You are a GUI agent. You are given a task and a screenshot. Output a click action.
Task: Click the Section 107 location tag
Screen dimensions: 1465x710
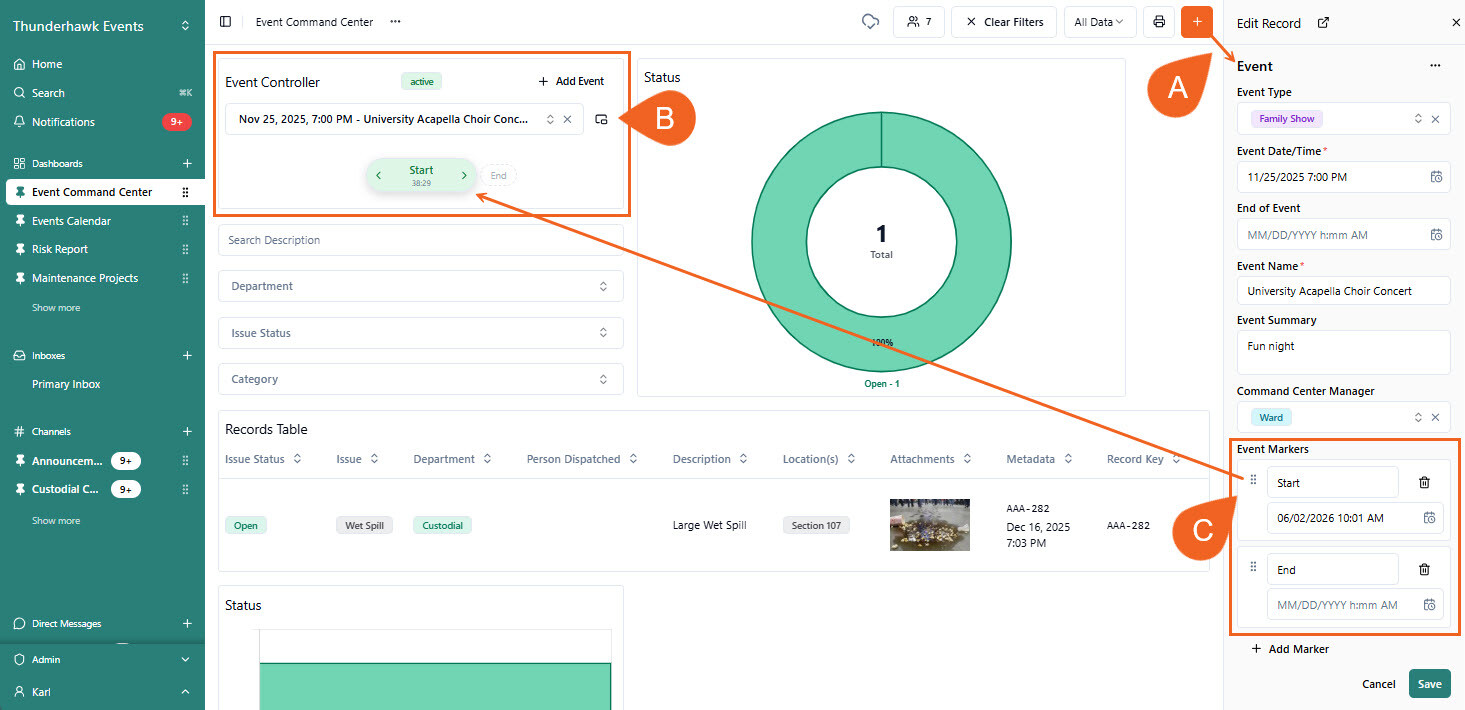(816, 525)
